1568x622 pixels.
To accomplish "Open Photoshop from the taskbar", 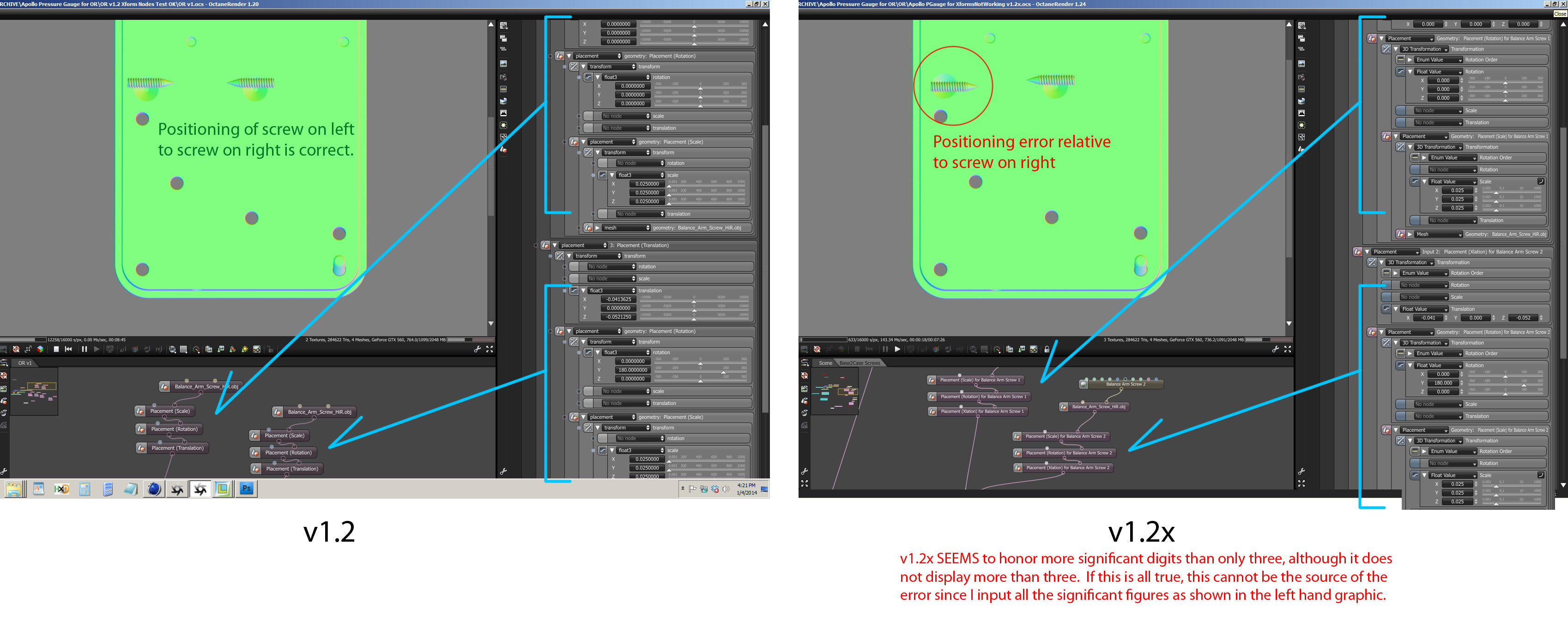I will [x=247, y=489].
